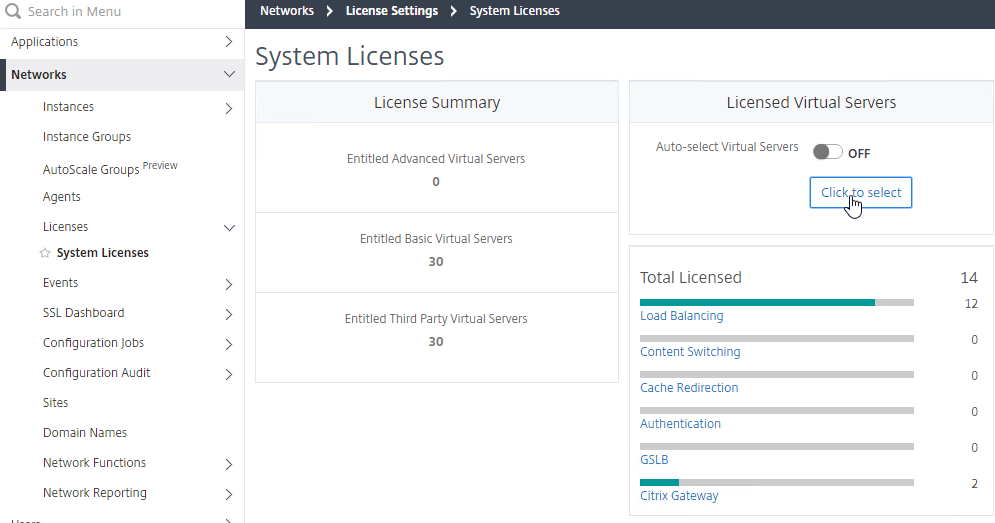Screen dimensions: 995x523
Task: Expand SSL Dashboard submenu arrow
Action: (x=229, y=314)
